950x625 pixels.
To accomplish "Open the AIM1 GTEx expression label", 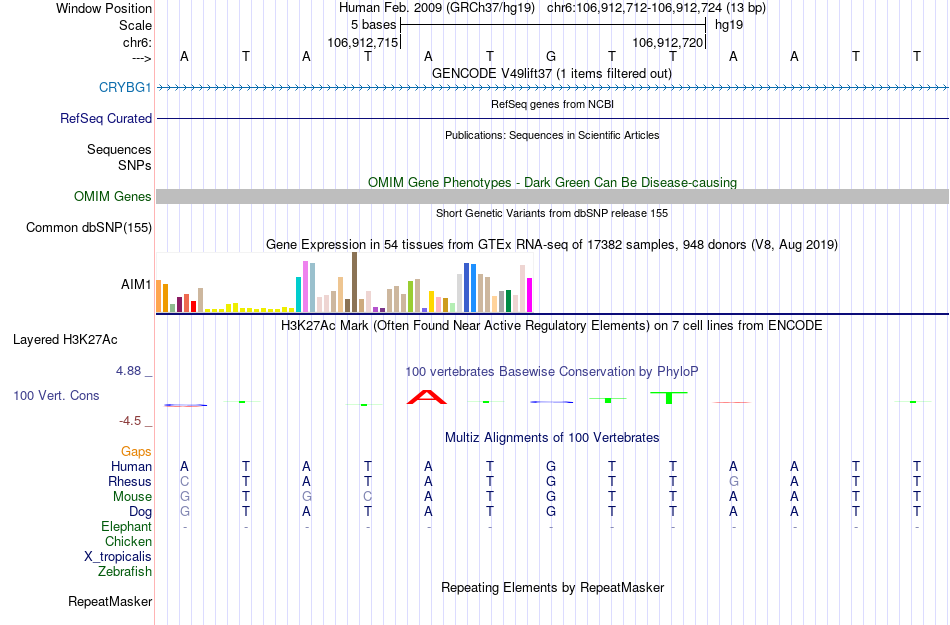I will click(x=136, y=284).
